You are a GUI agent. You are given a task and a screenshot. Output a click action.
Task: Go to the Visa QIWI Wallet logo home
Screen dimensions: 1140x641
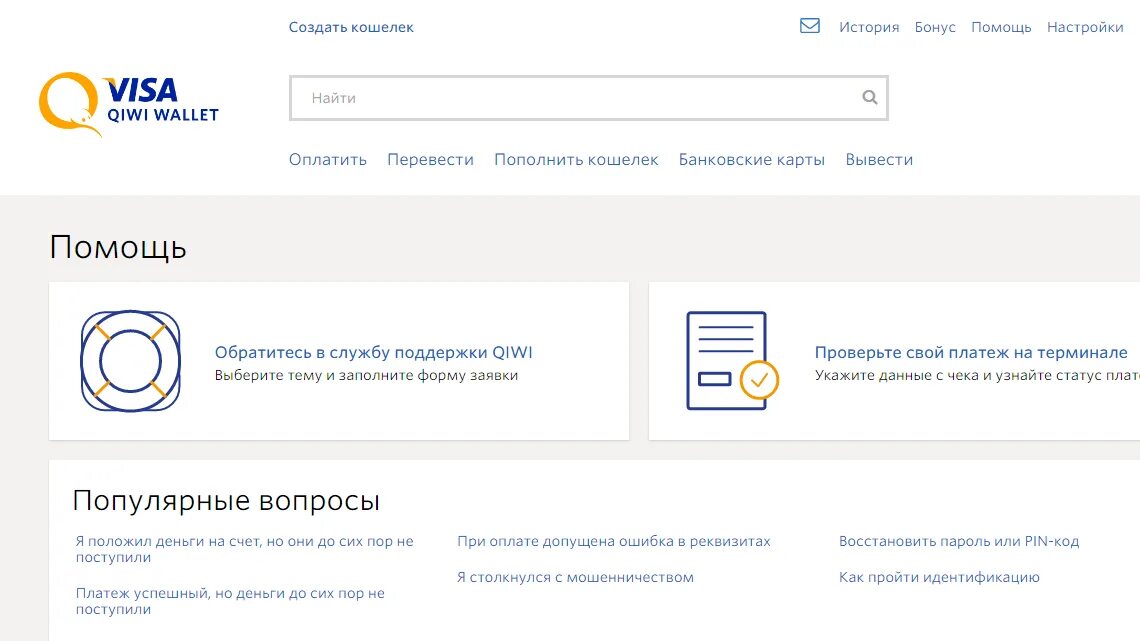coord(129,104)
